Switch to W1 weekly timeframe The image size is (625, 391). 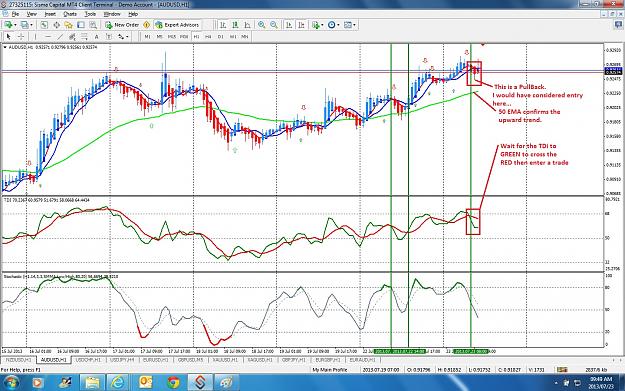click(x=233, y=37)
